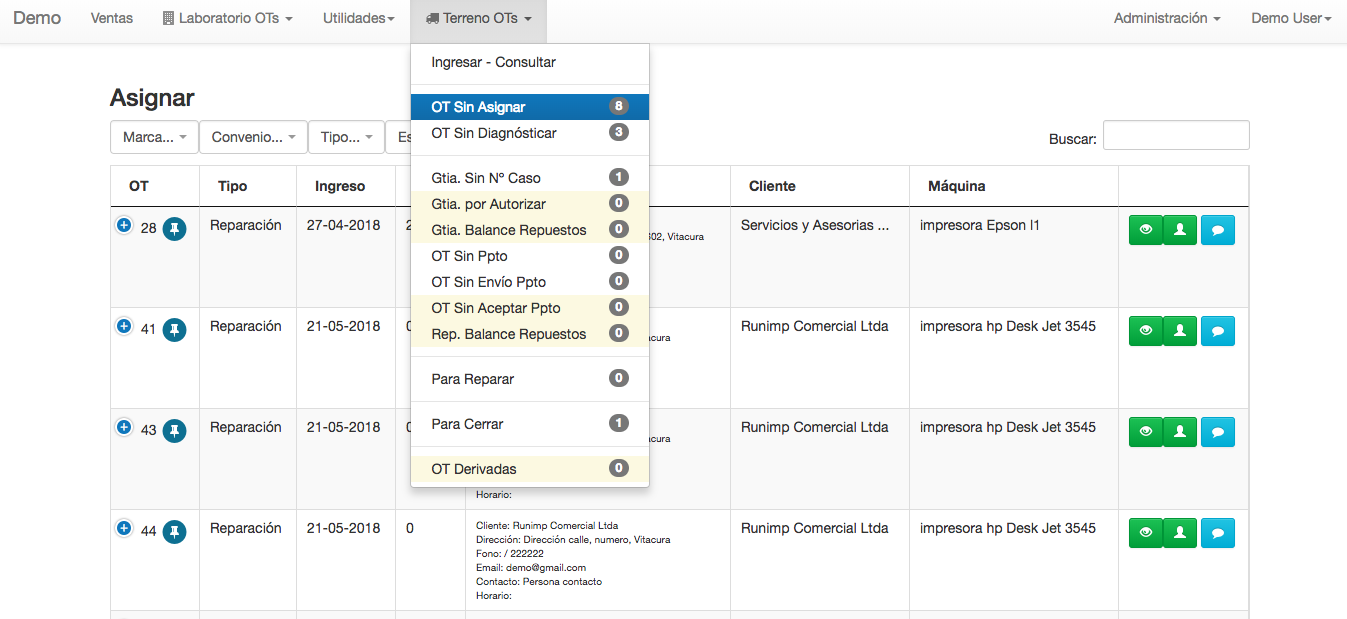This screenshot has height=619, width=1347.
Task: Open the Utilidades menu
Action: (359, 18)
